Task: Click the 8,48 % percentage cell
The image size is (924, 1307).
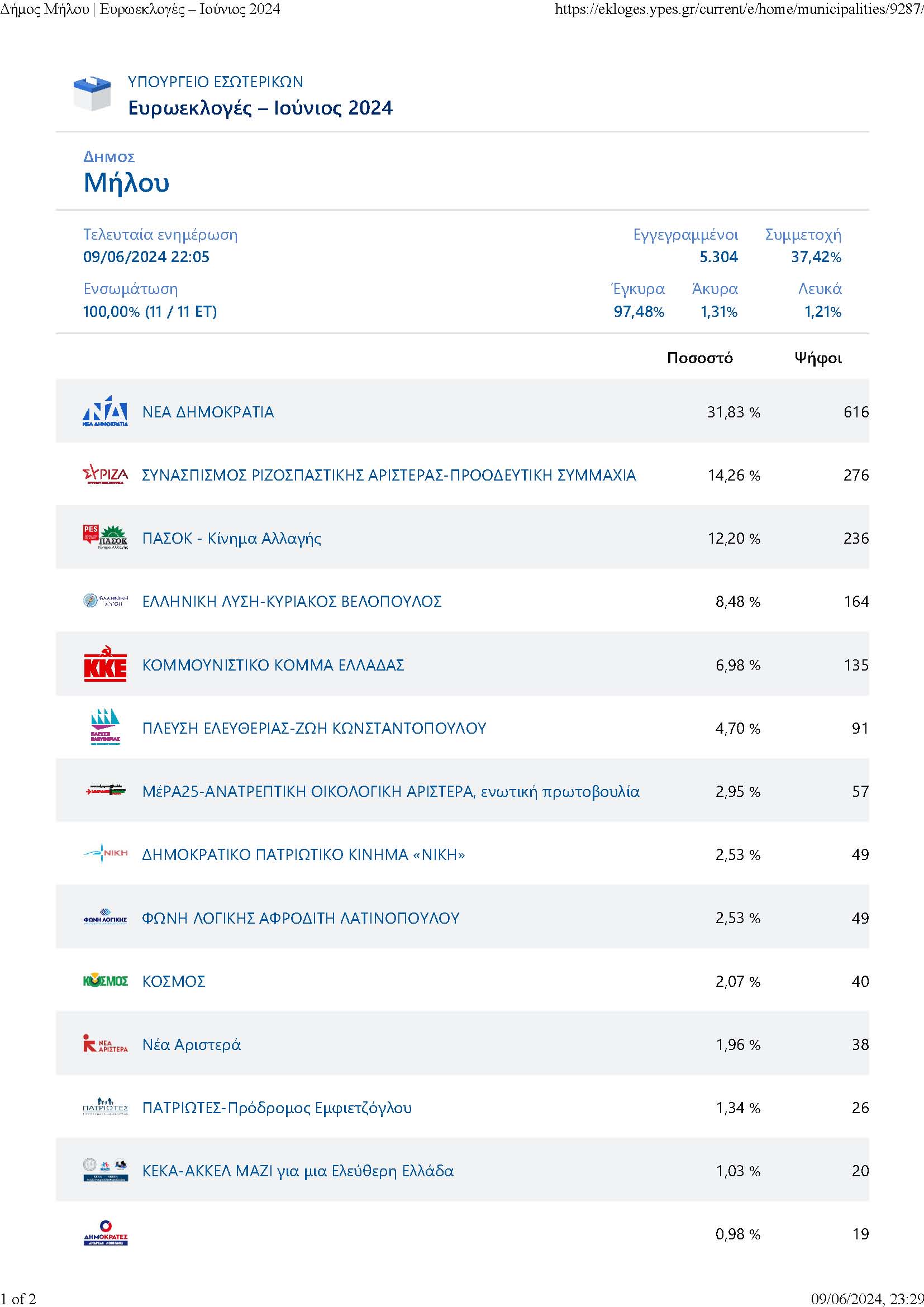Action: point(737,602)
